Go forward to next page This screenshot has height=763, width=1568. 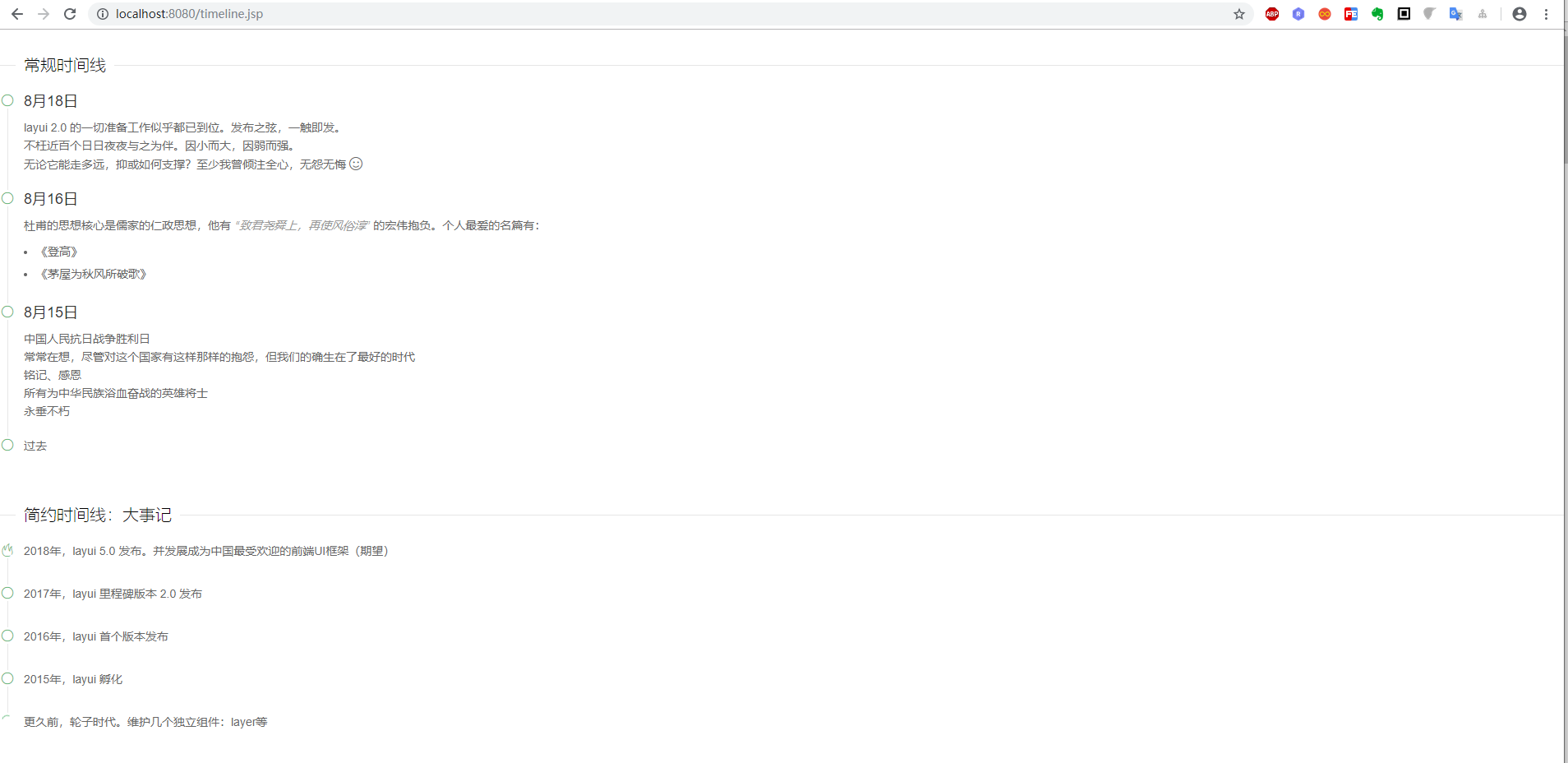click(x=44, y=14)
